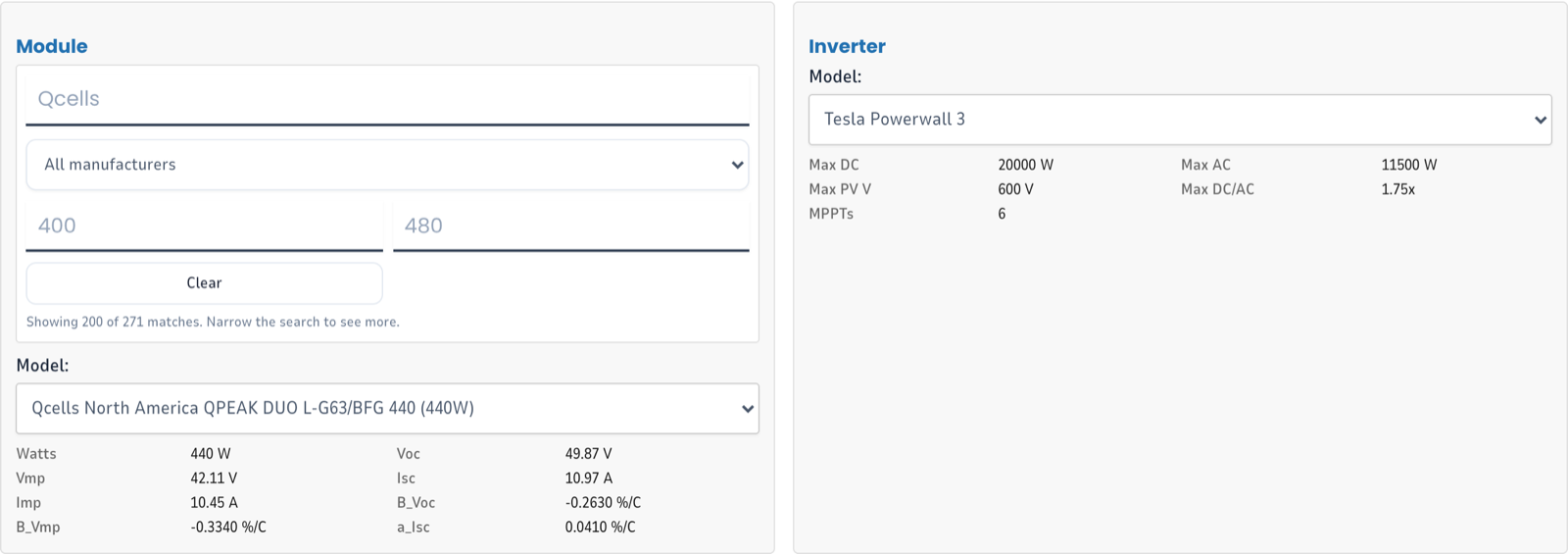Click the Inverter section heading

(x=847, y=46)
